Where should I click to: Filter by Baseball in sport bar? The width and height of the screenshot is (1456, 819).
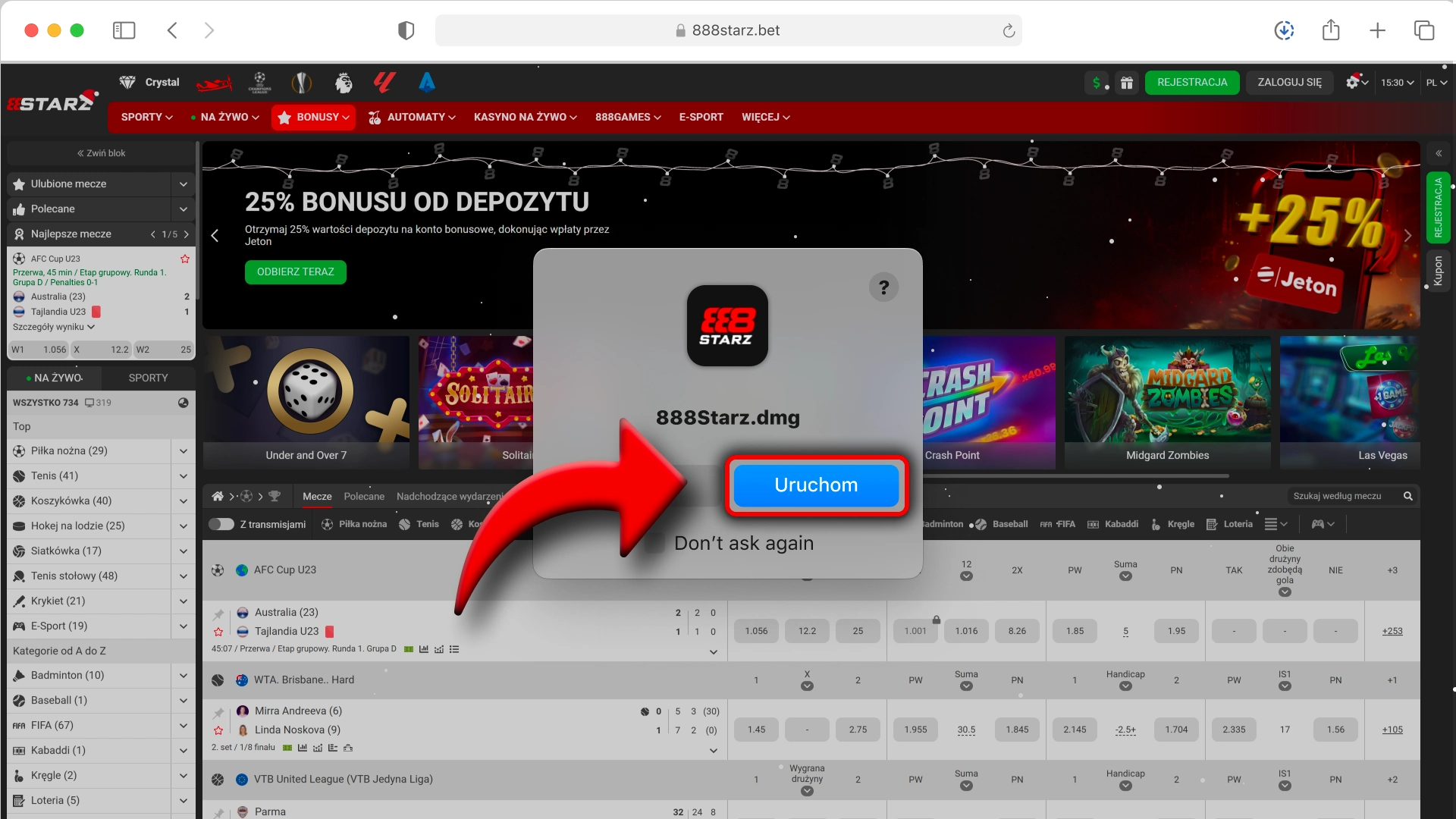point(1002,524)
